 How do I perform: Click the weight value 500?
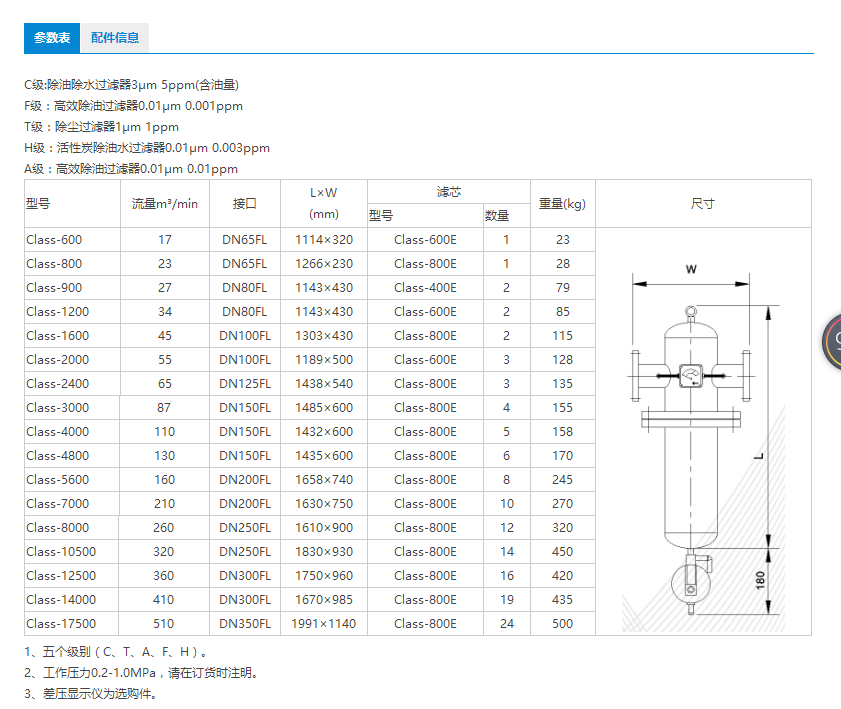563,624
